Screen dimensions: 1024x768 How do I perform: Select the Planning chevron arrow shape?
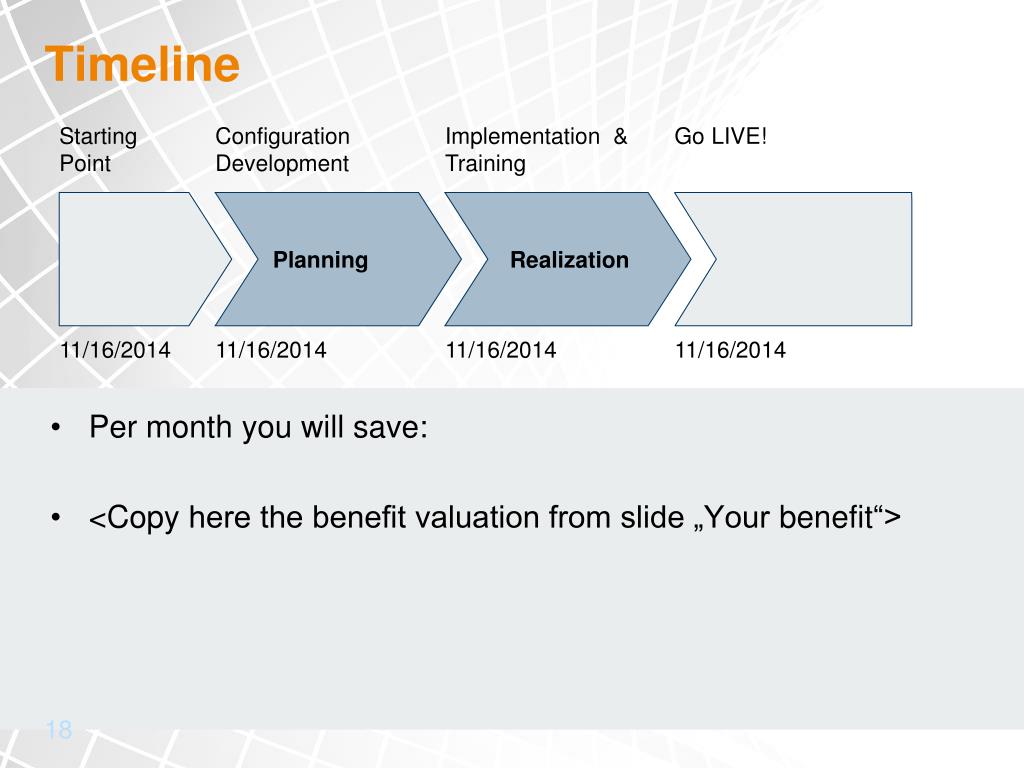(338, 259)
